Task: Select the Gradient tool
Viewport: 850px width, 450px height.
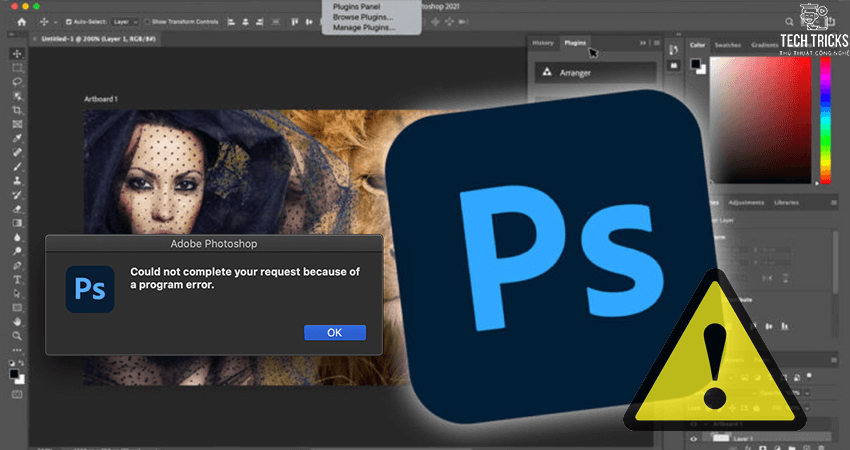Action: point(17,223)
